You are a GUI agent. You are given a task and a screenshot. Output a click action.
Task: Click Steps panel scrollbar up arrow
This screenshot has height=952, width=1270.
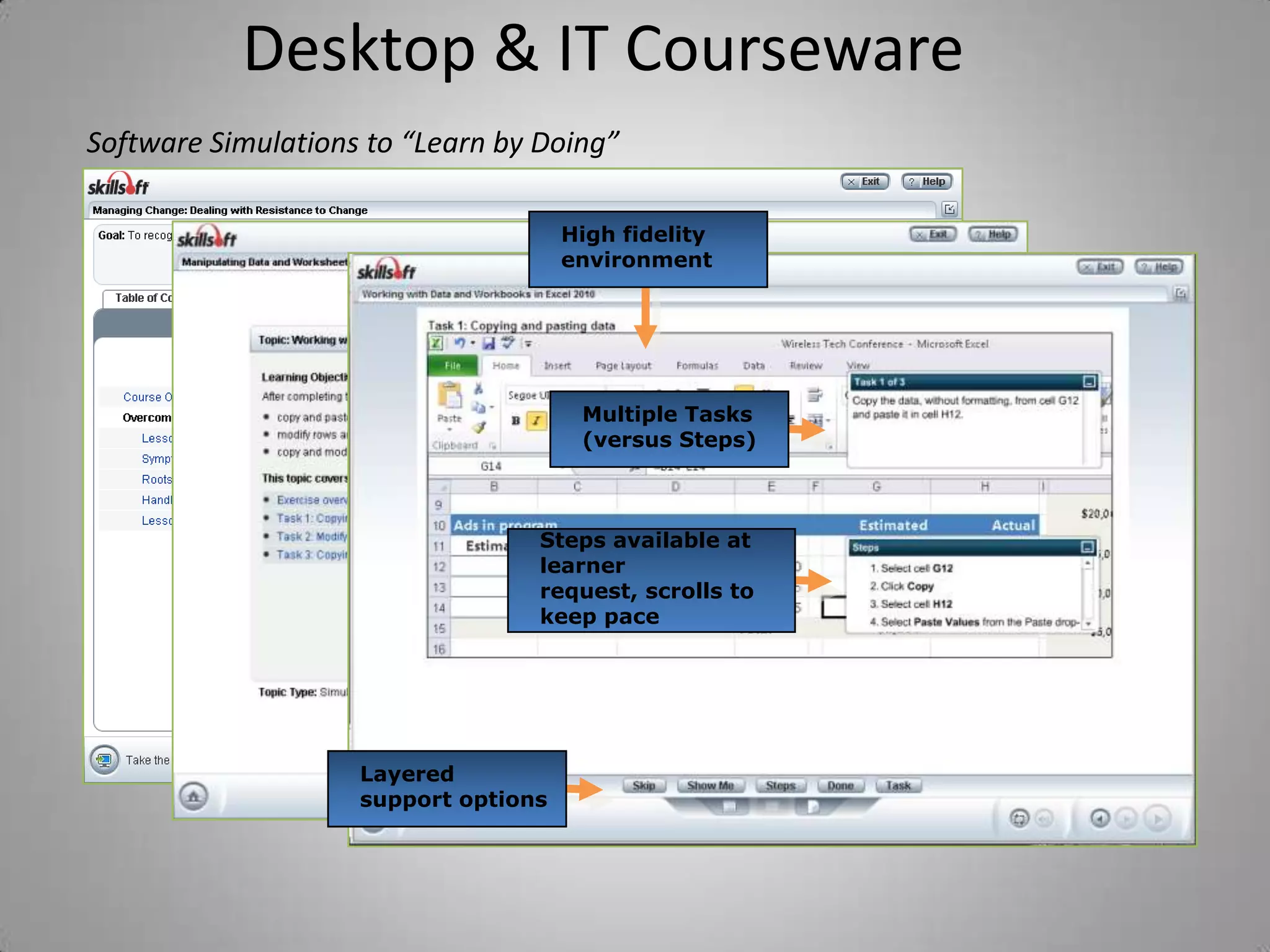click(x=1088, y=563)
